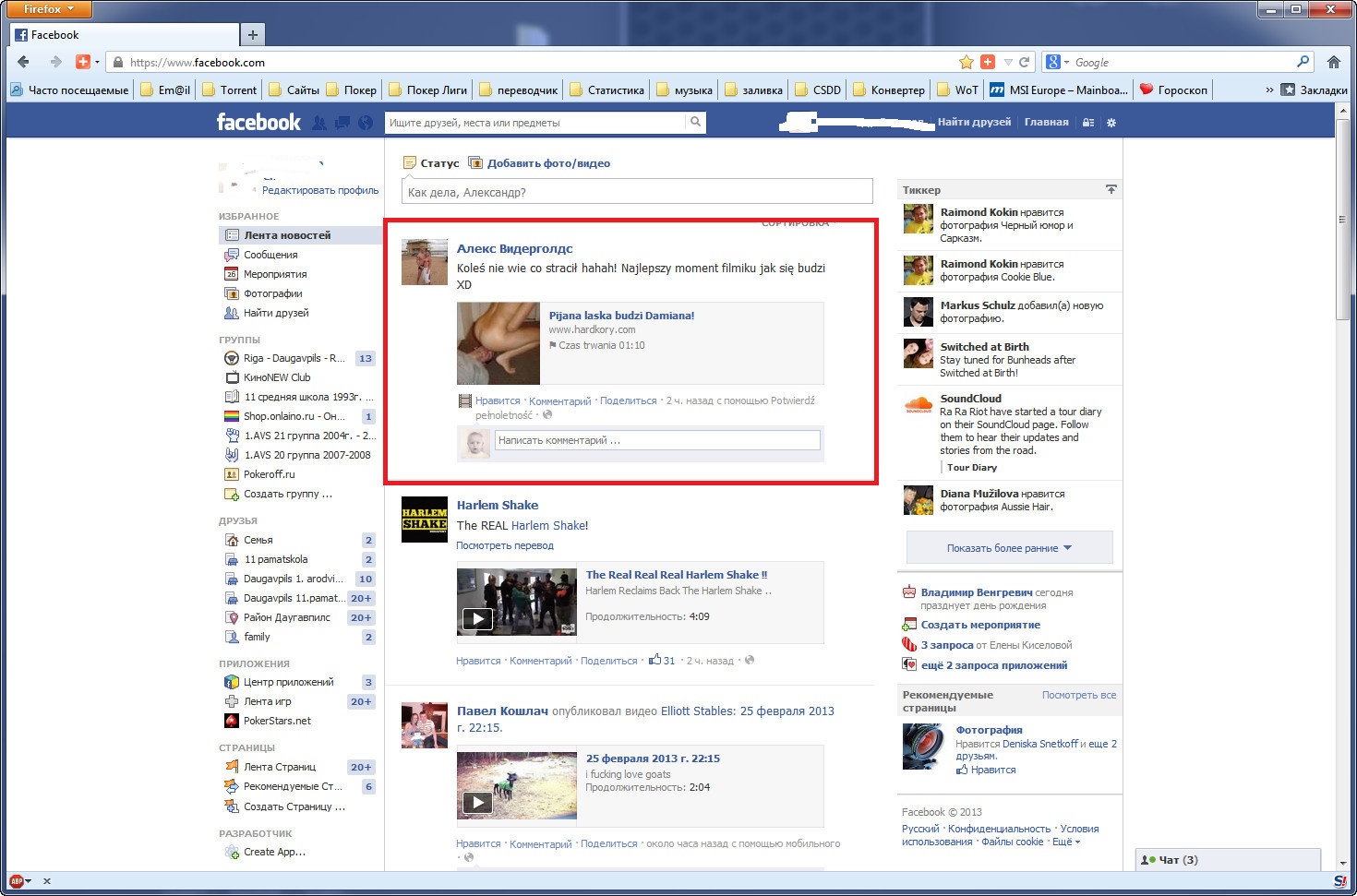Click the magnifier in the Google search box

(x=1303, y=62)
